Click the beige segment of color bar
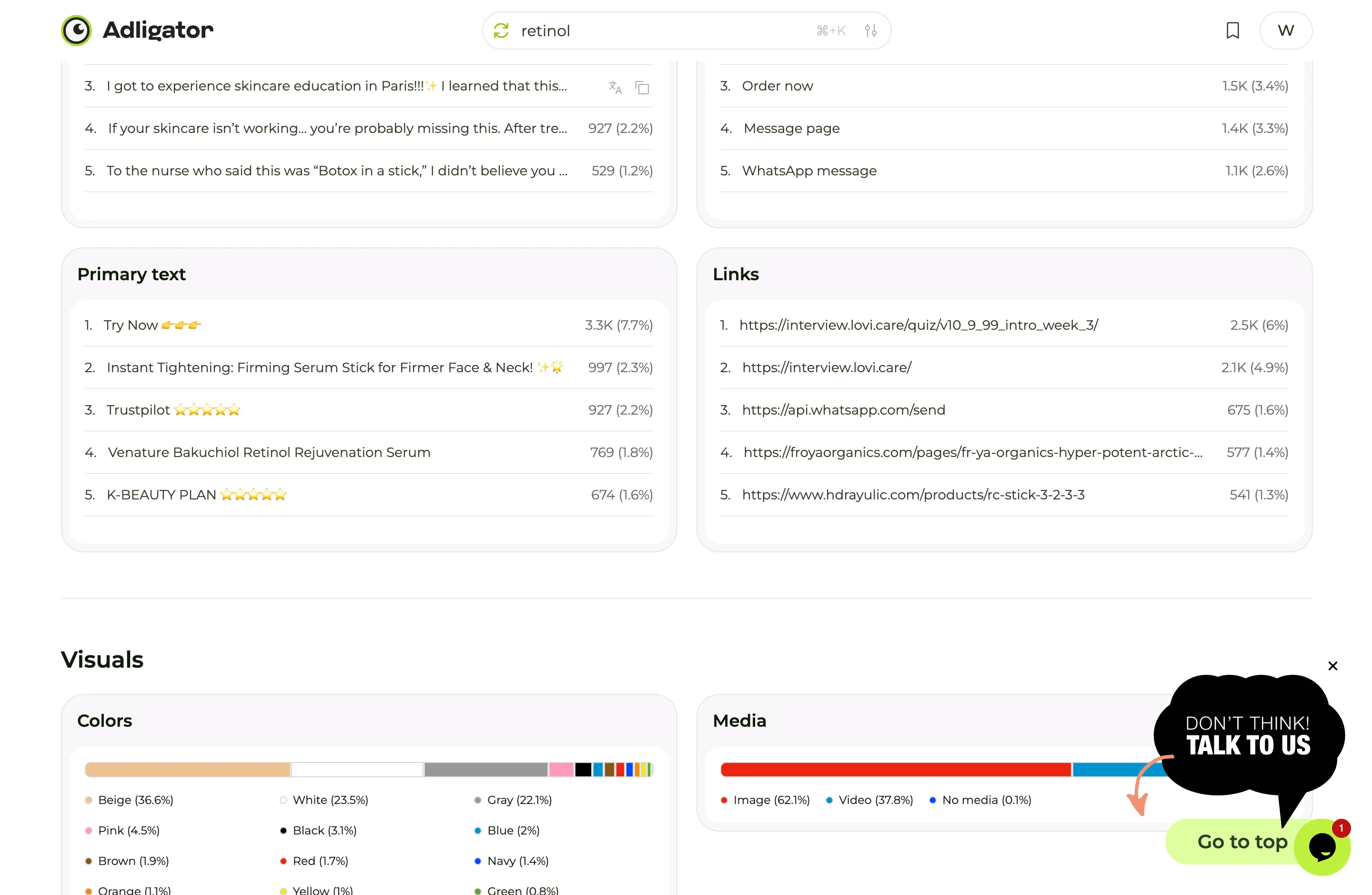 coord(187,769)
